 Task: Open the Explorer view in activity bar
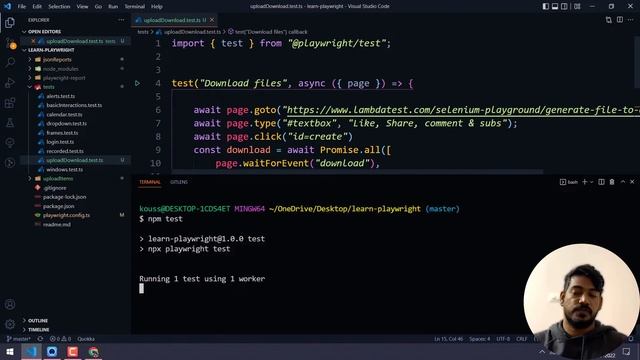(10, 23)
